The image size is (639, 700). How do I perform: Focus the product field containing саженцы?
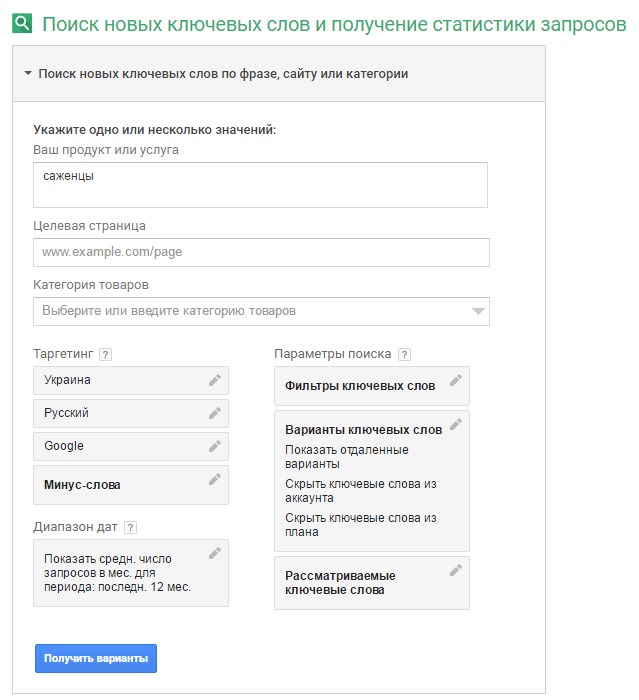pyautogui.click(x=260, y=185)
